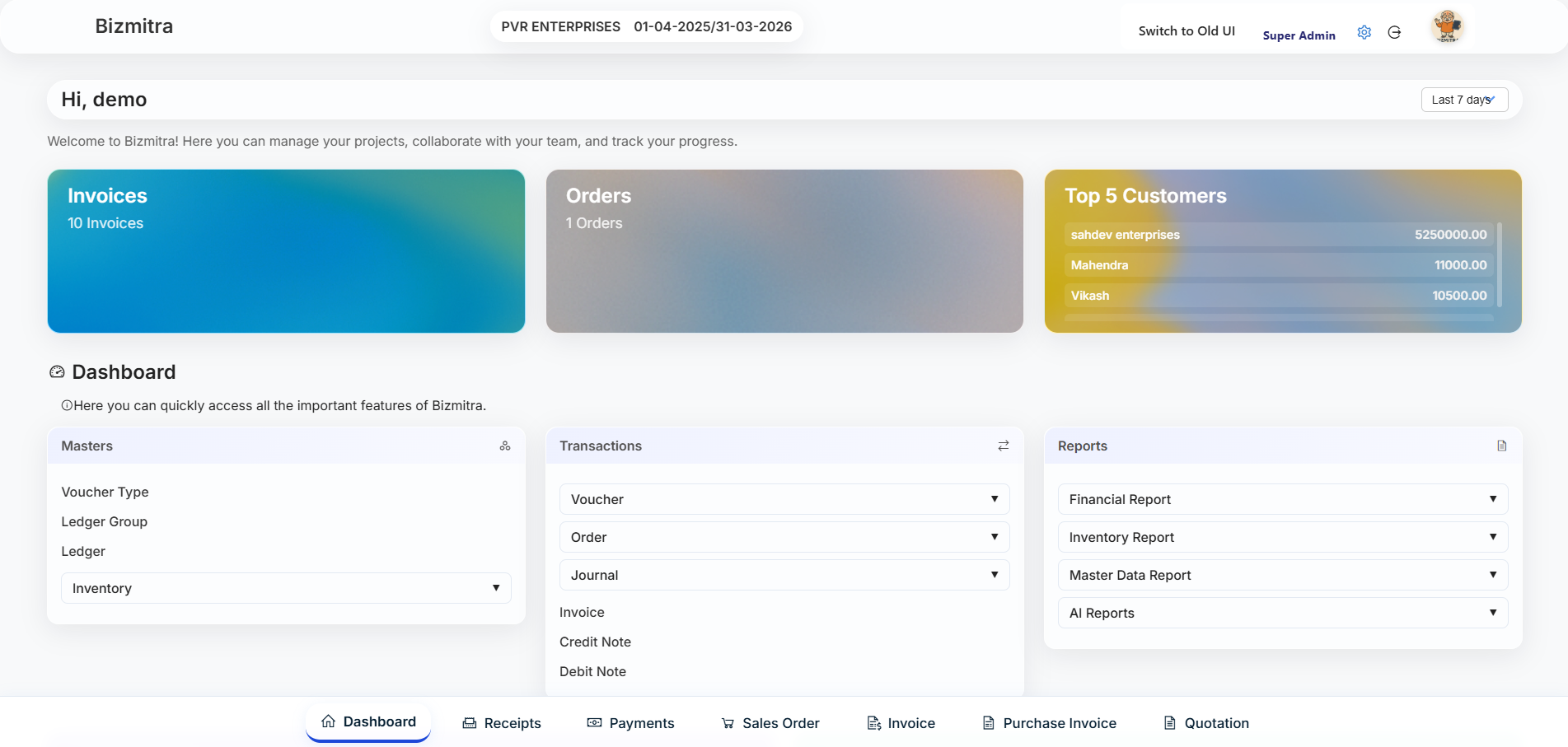Click the Reports panel document icon
The width and height of the screenshot is (1568, 747).
click(x=1501, y=446)
